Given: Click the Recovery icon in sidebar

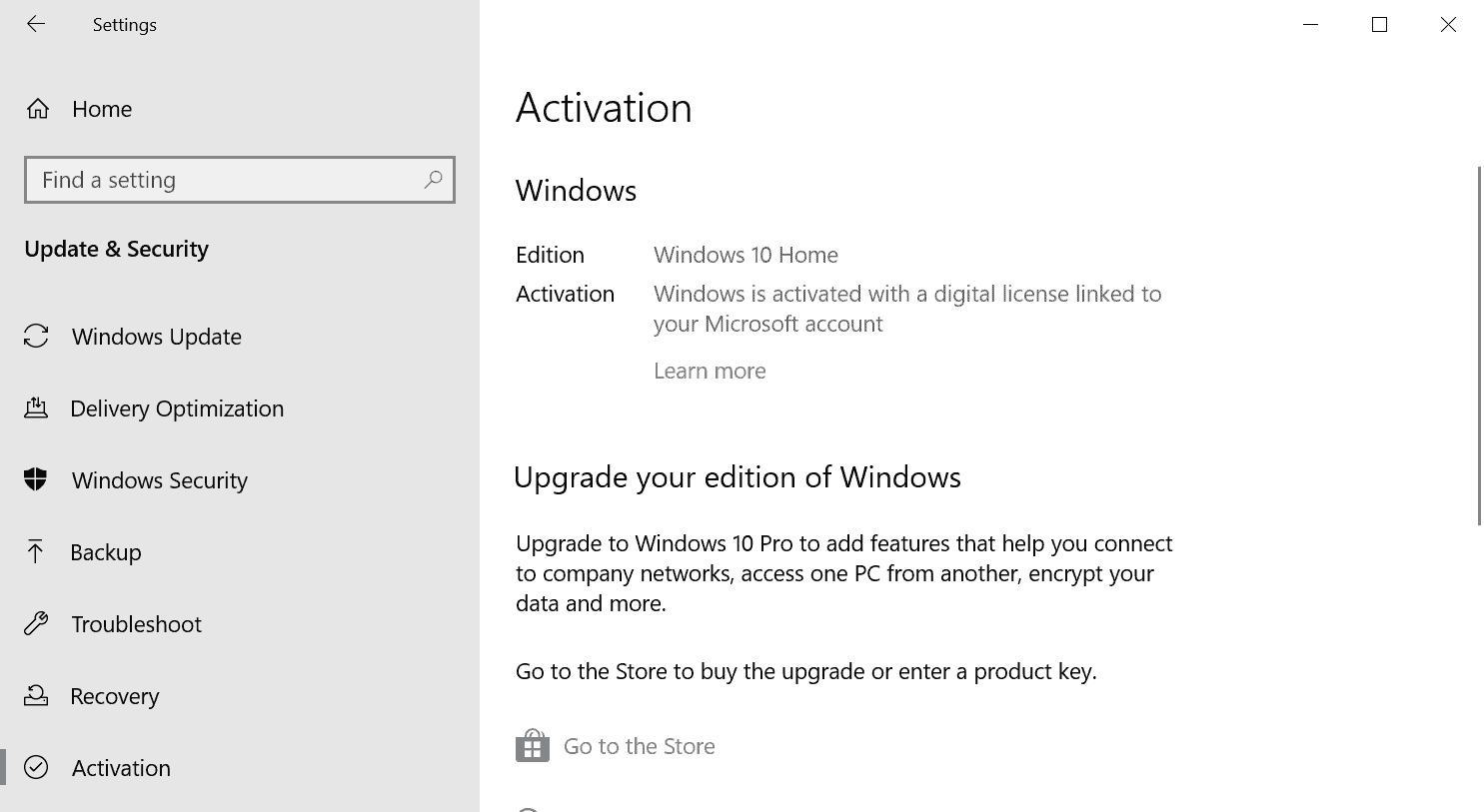Looking at the screenshot, I should pyautogui.click(x=36, y=696).
